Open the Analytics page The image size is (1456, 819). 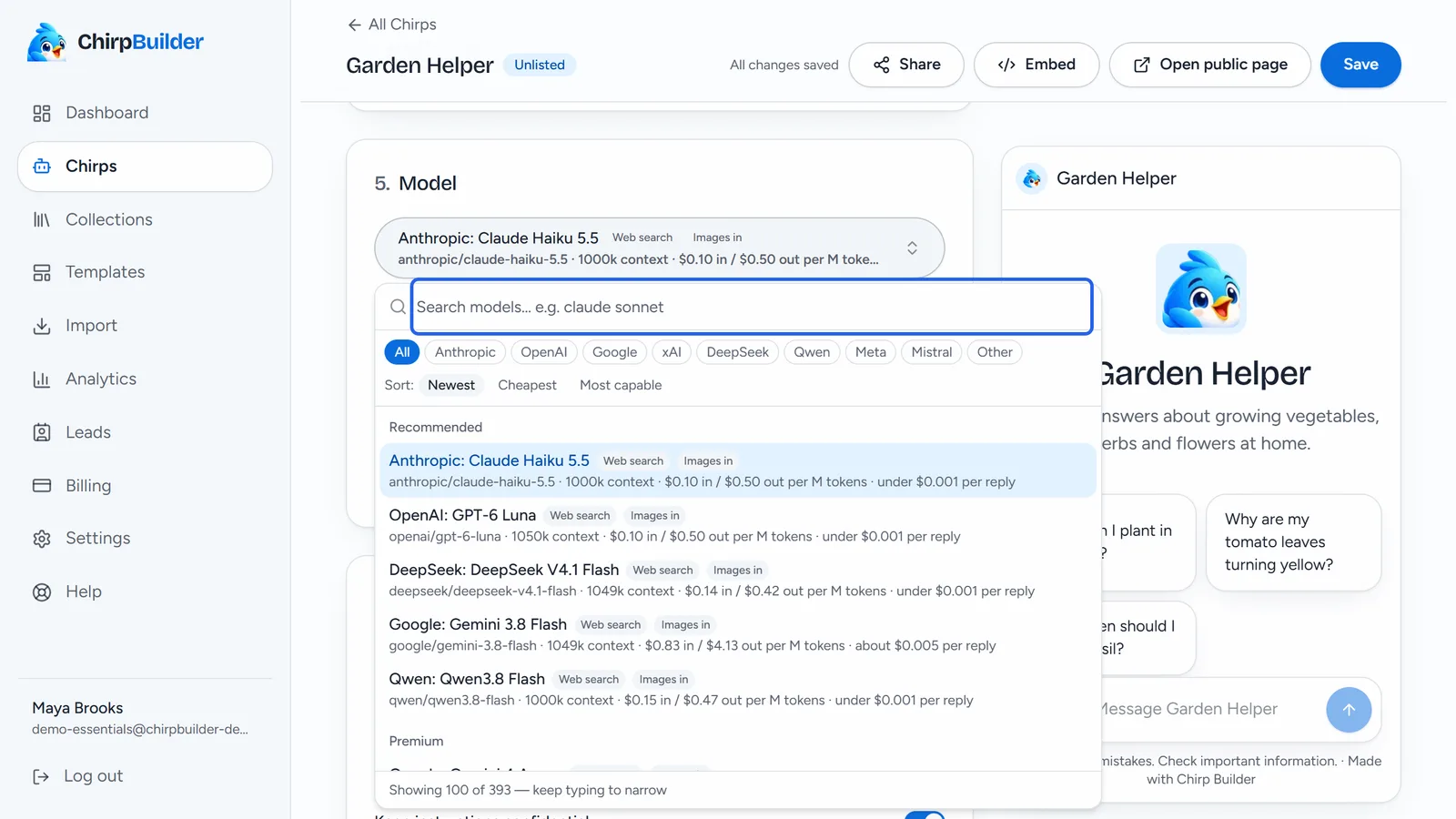pos(145,379)
